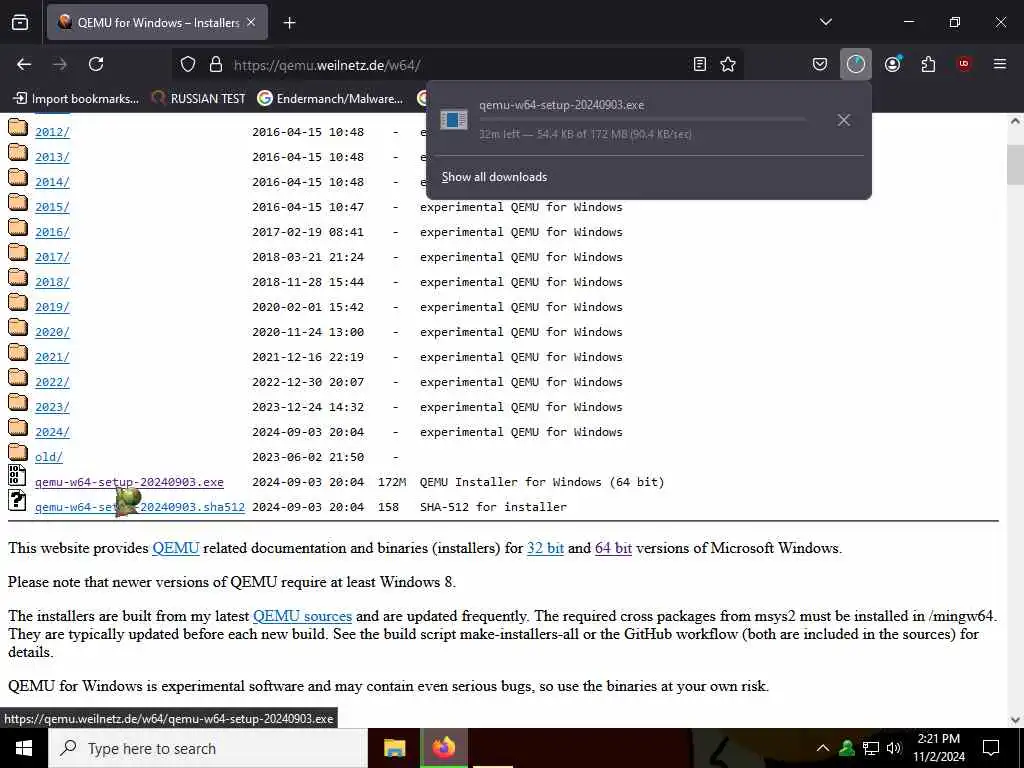Screen dimensions: 1024x768
Task: Open Save to Pocket button
Action: point(820,64)
